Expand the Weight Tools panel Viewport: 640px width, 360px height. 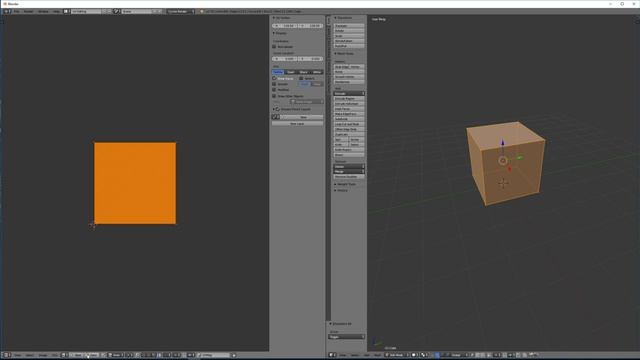(x=345, y=184)
